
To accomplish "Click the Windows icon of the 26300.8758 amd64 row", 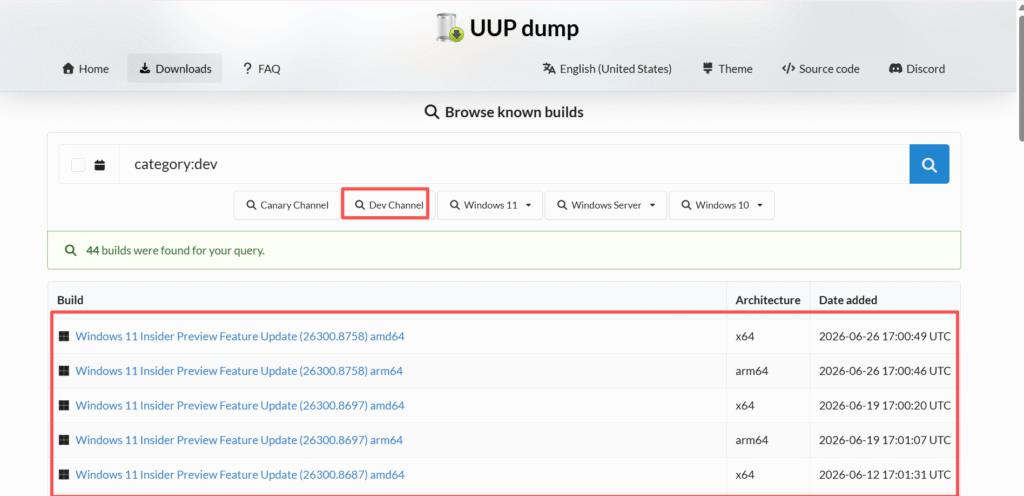I will click(63, 337).
